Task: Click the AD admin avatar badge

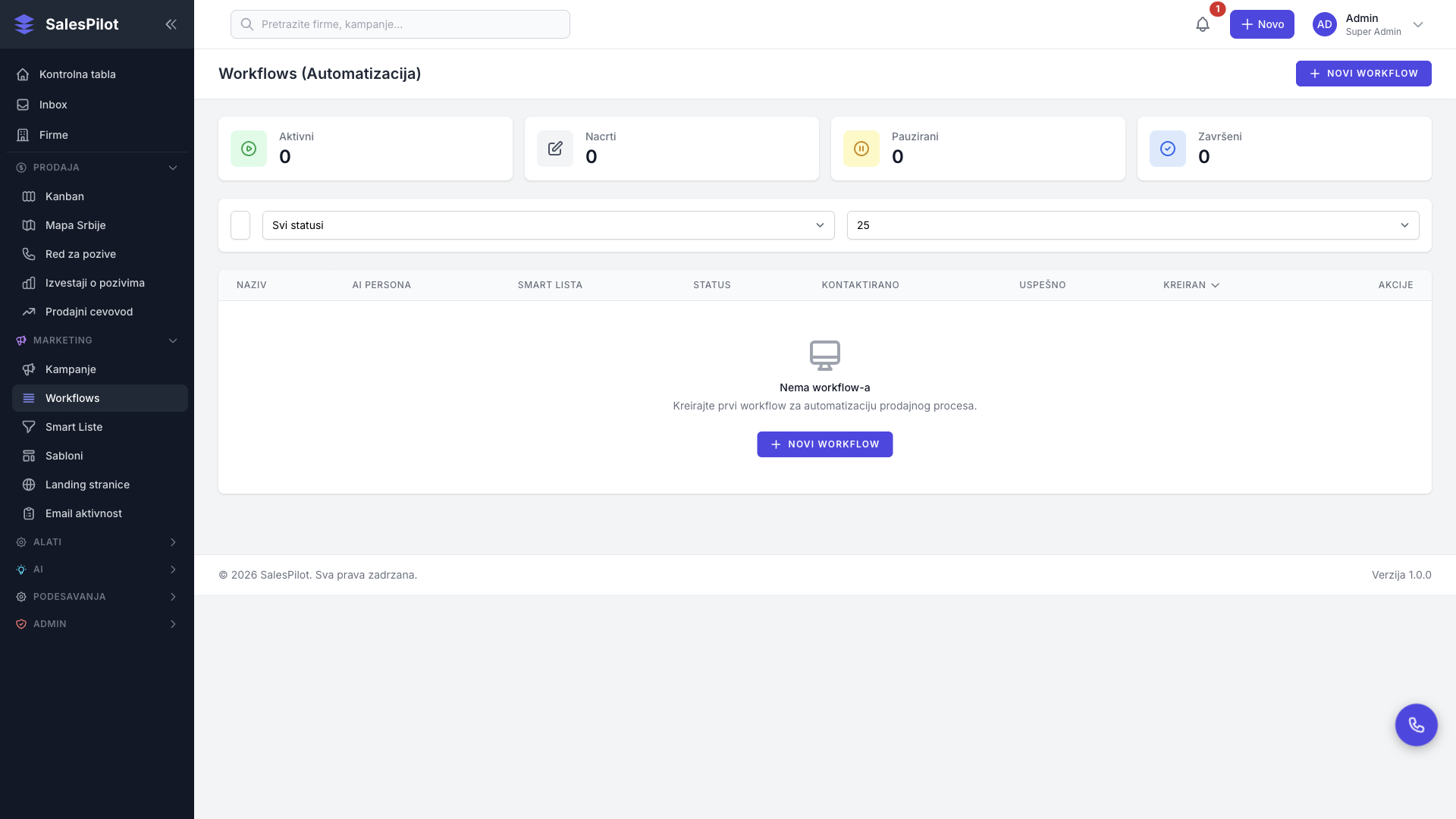Action: coord(1324,24)
